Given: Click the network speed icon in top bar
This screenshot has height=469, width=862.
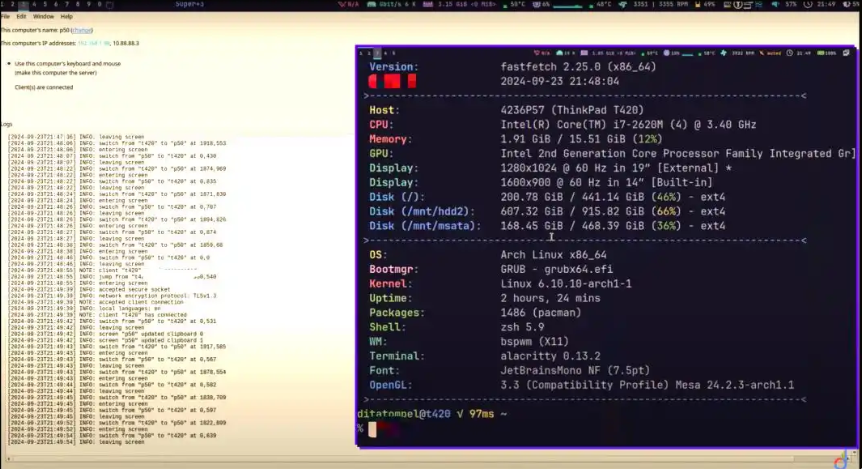Looking at the screenshot, I should click(372, 4).
